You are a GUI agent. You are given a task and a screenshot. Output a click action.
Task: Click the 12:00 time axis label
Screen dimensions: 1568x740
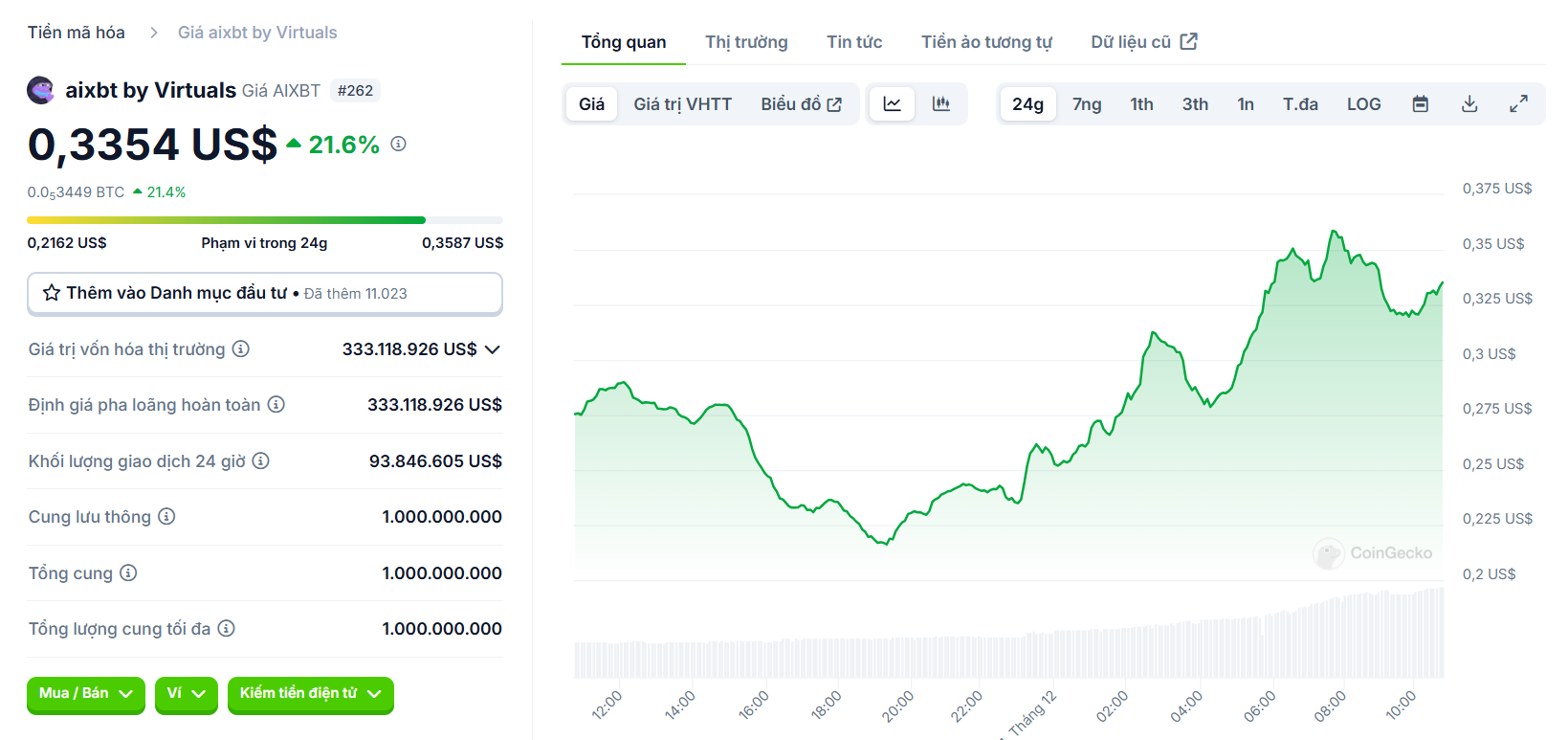point(607,706)
